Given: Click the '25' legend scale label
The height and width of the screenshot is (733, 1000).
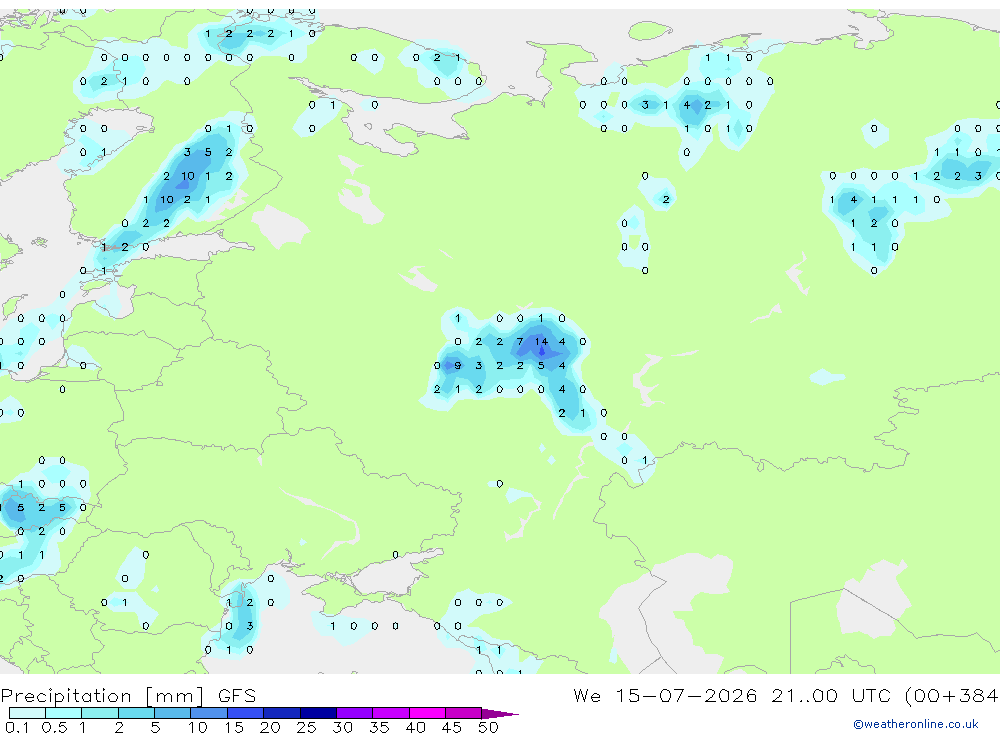Looking at the screenshot, I should [306, 727].
